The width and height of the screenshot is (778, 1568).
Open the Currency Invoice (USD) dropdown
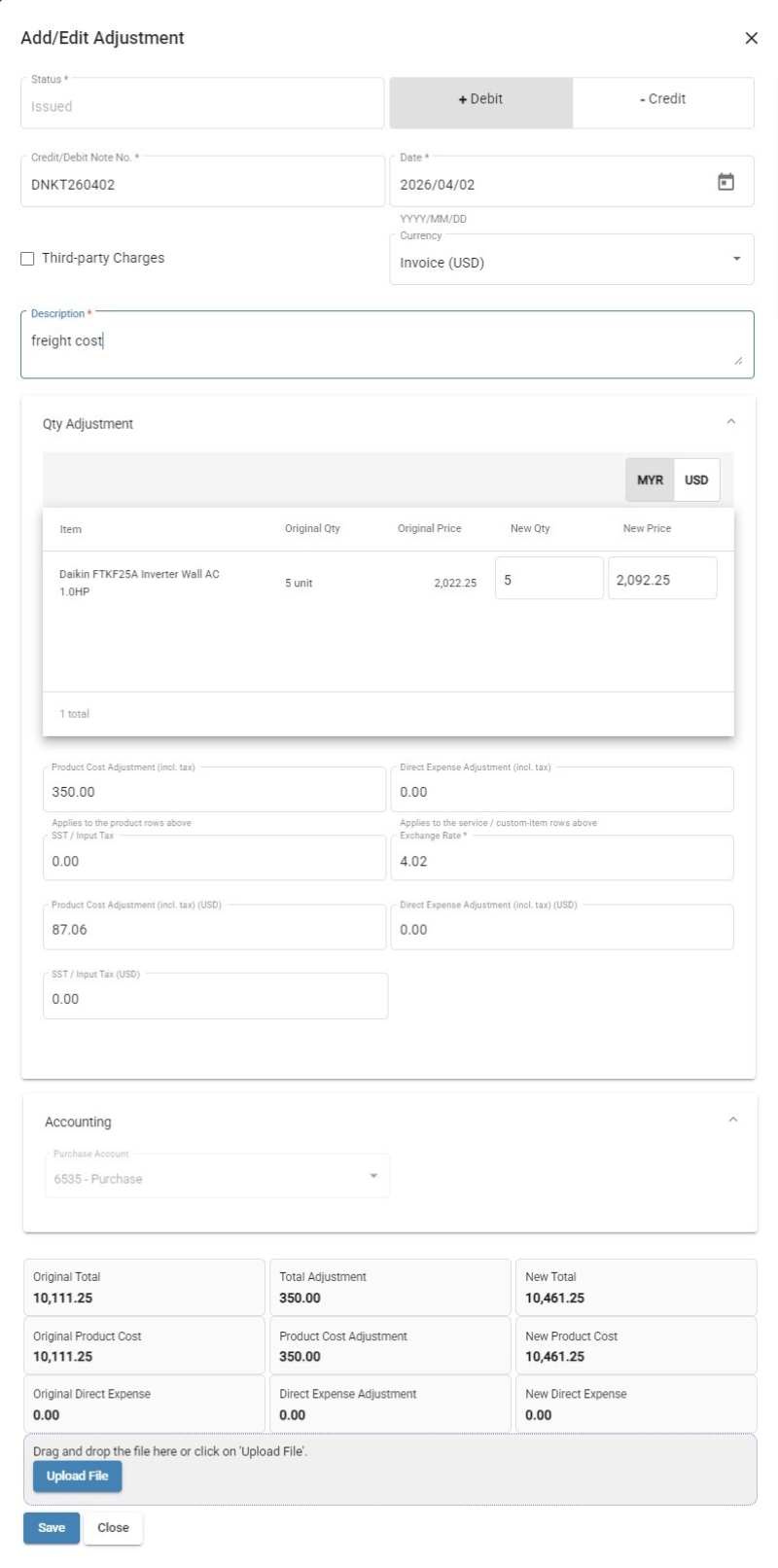[571, 260]
